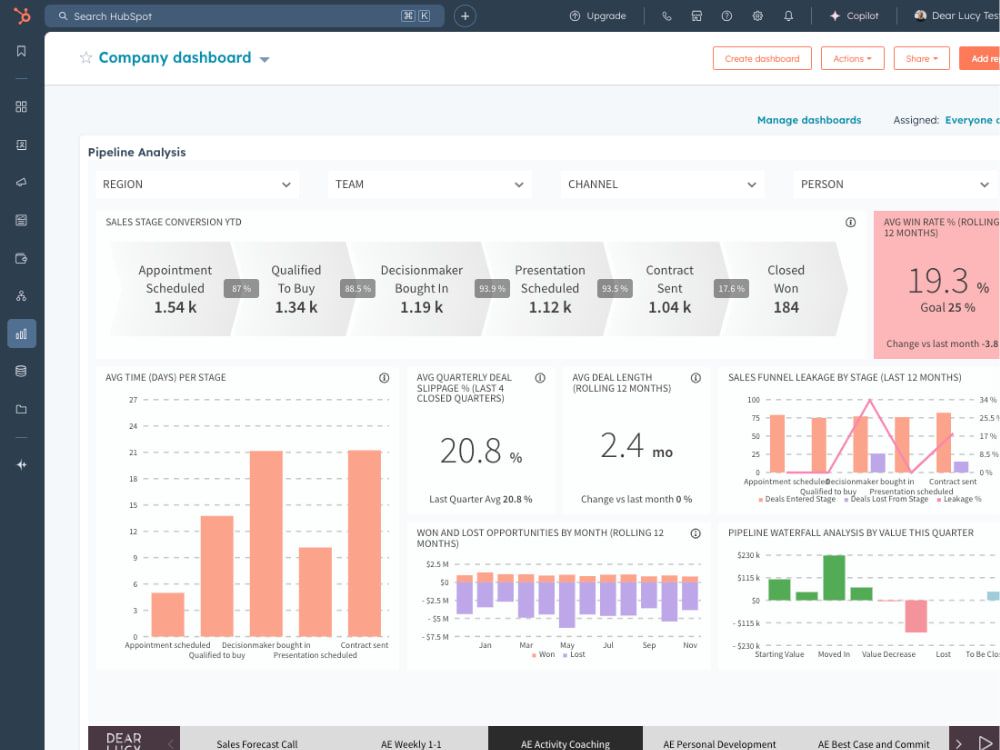This screenshot has height=750, width=1000.
Task: Click the orange Add report button
Action: point(980,59)
